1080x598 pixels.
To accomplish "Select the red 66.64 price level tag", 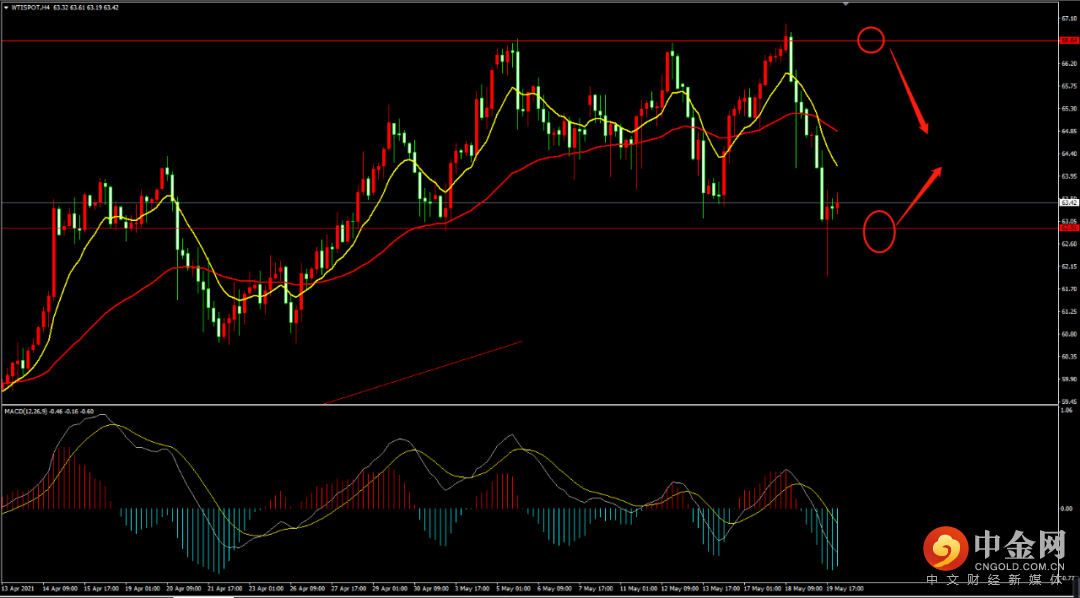I will (1069, 41).
